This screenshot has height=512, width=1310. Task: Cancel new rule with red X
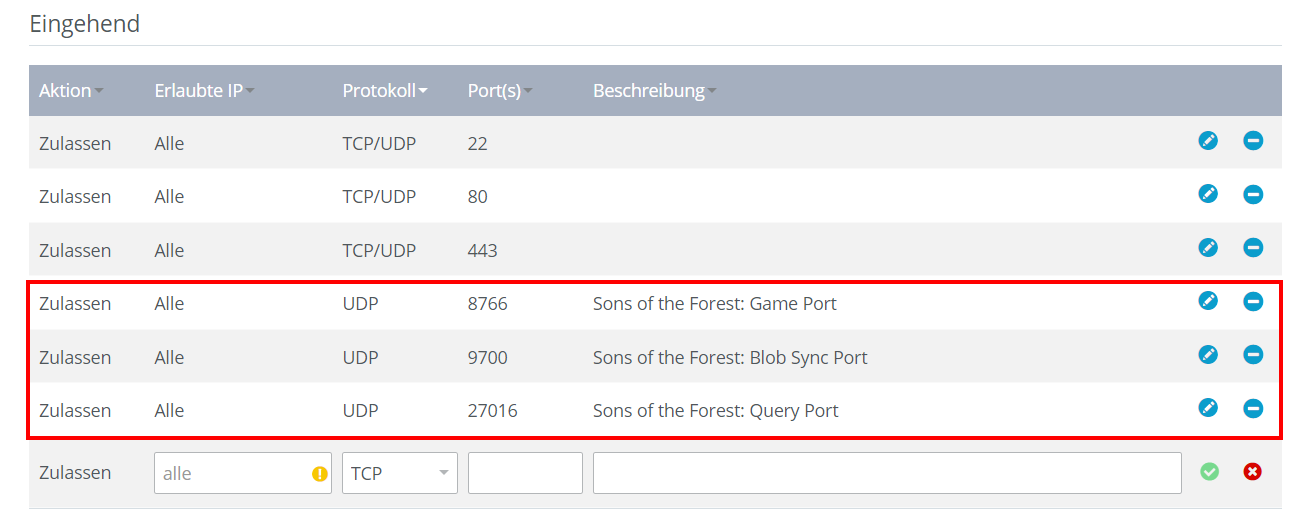[x=1252, y=471]
